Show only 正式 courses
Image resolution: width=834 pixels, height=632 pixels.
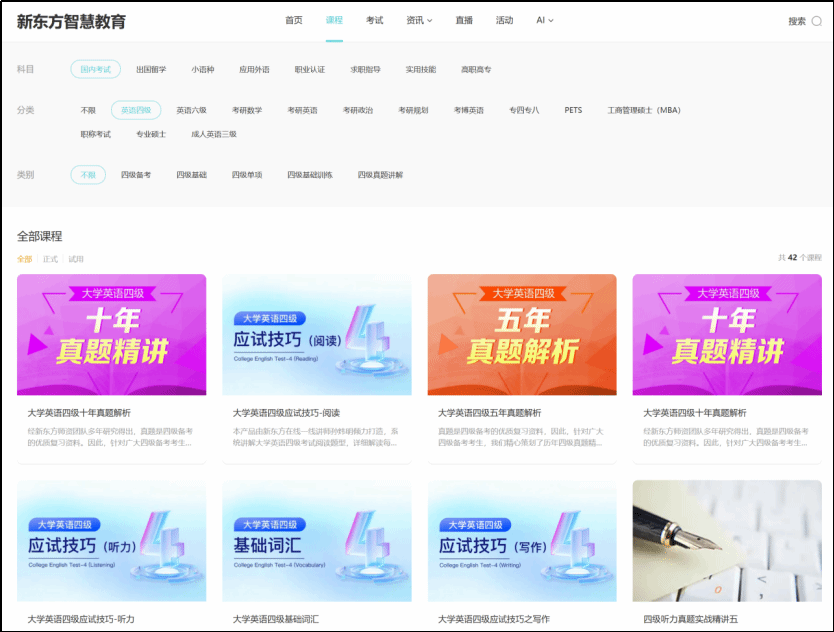(x=50, y=258)
